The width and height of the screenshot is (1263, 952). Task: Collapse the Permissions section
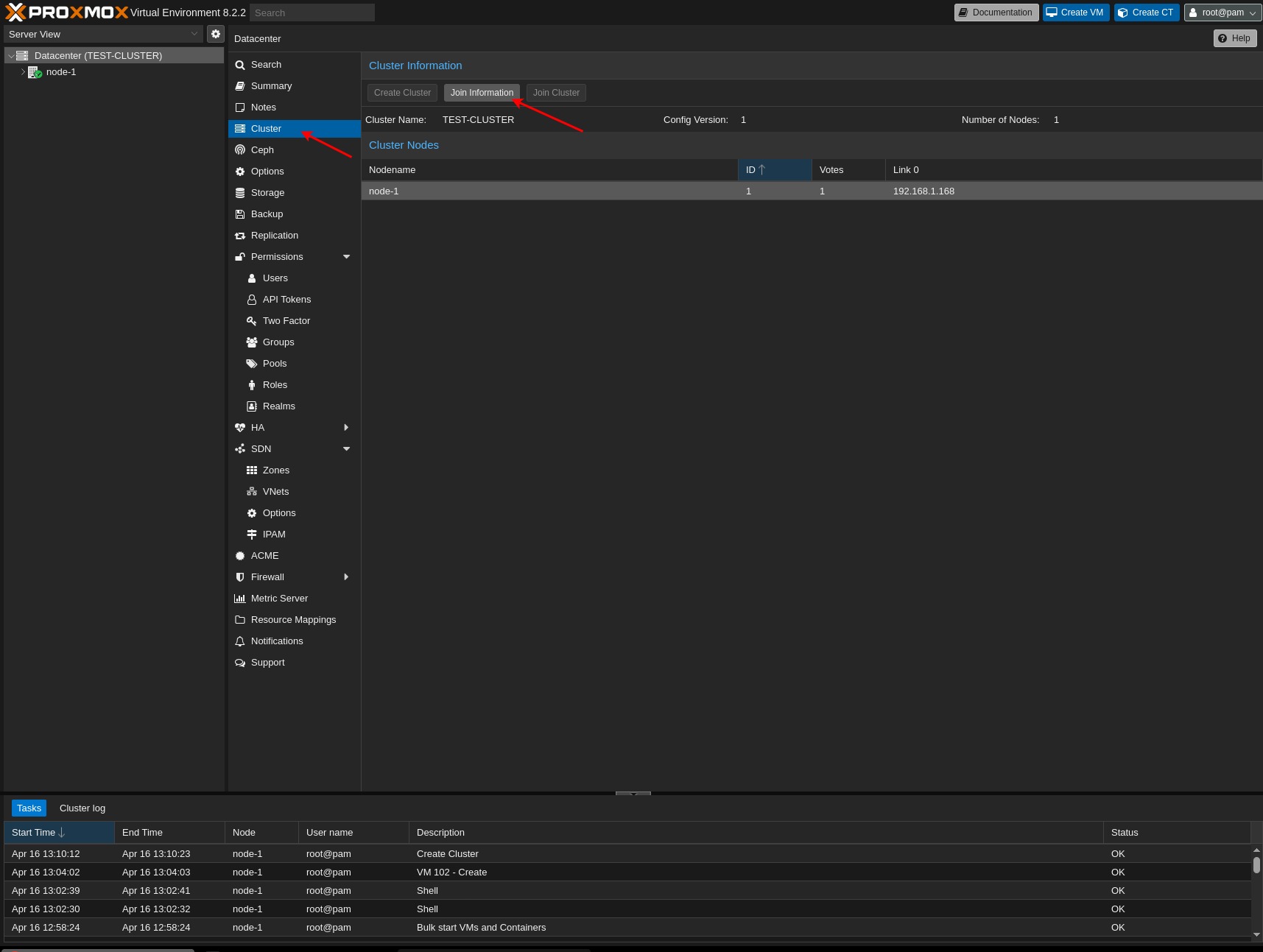345,256
